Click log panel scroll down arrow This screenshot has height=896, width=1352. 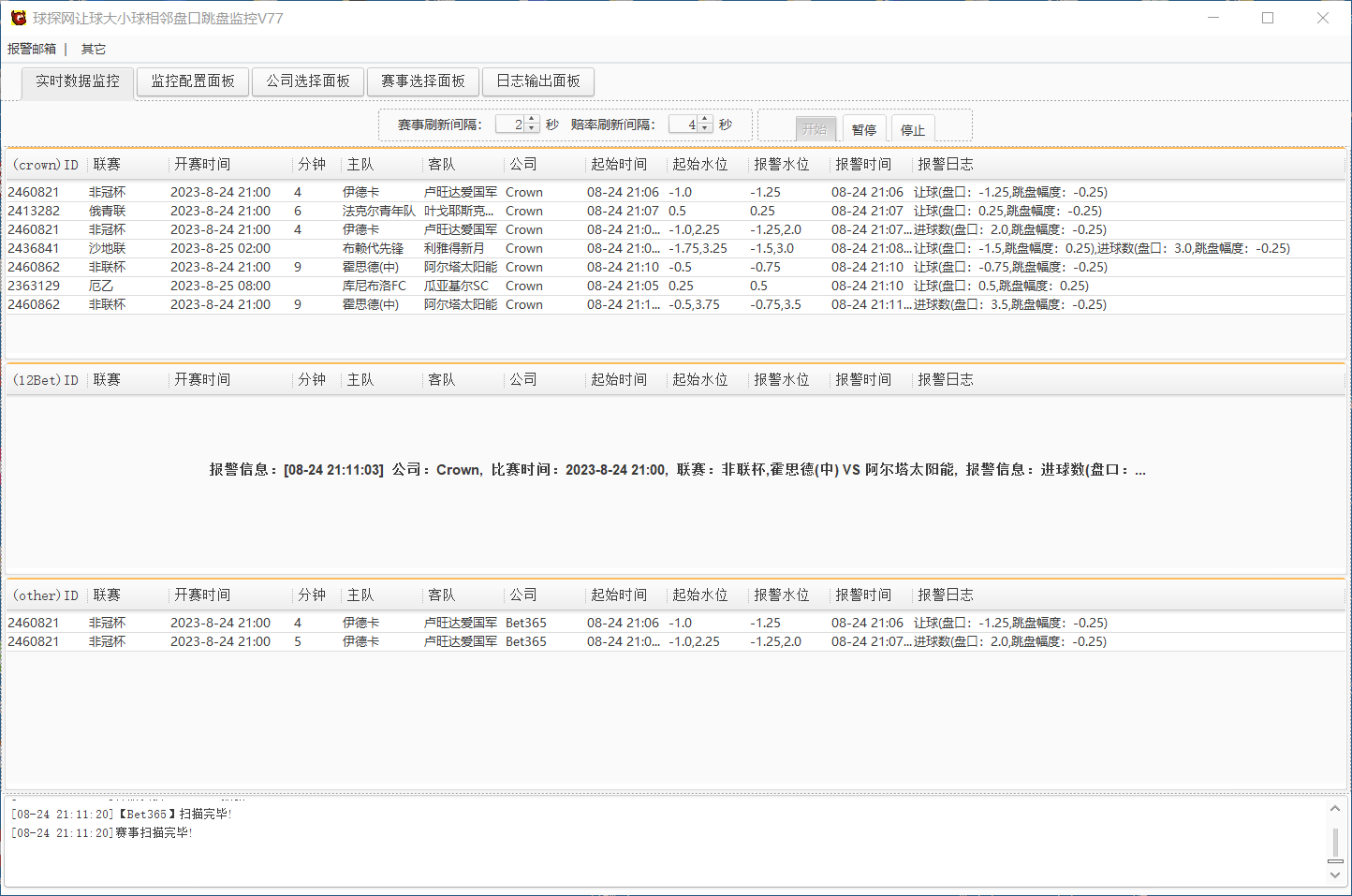1335,875
